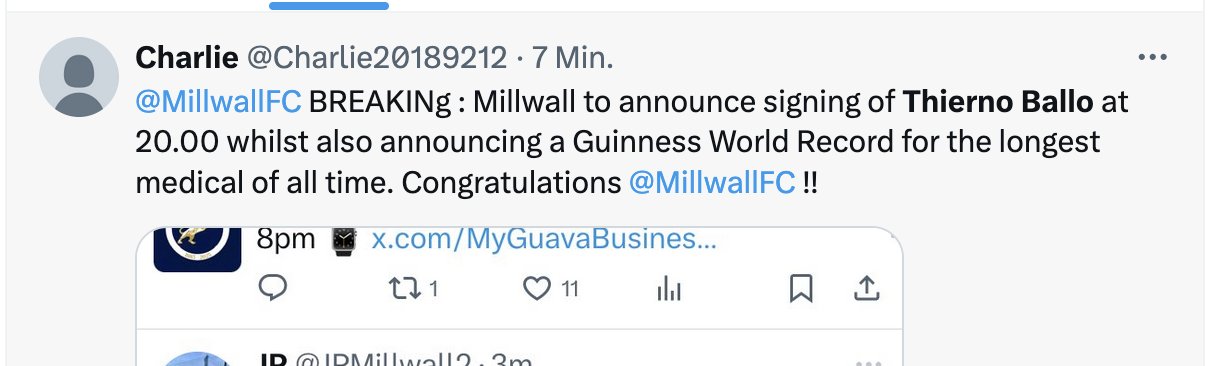The width and height of the screenshot is (1220, 366).
Task: Open the first @MillwallFC mention before BREAKINg
Action: 218,101
